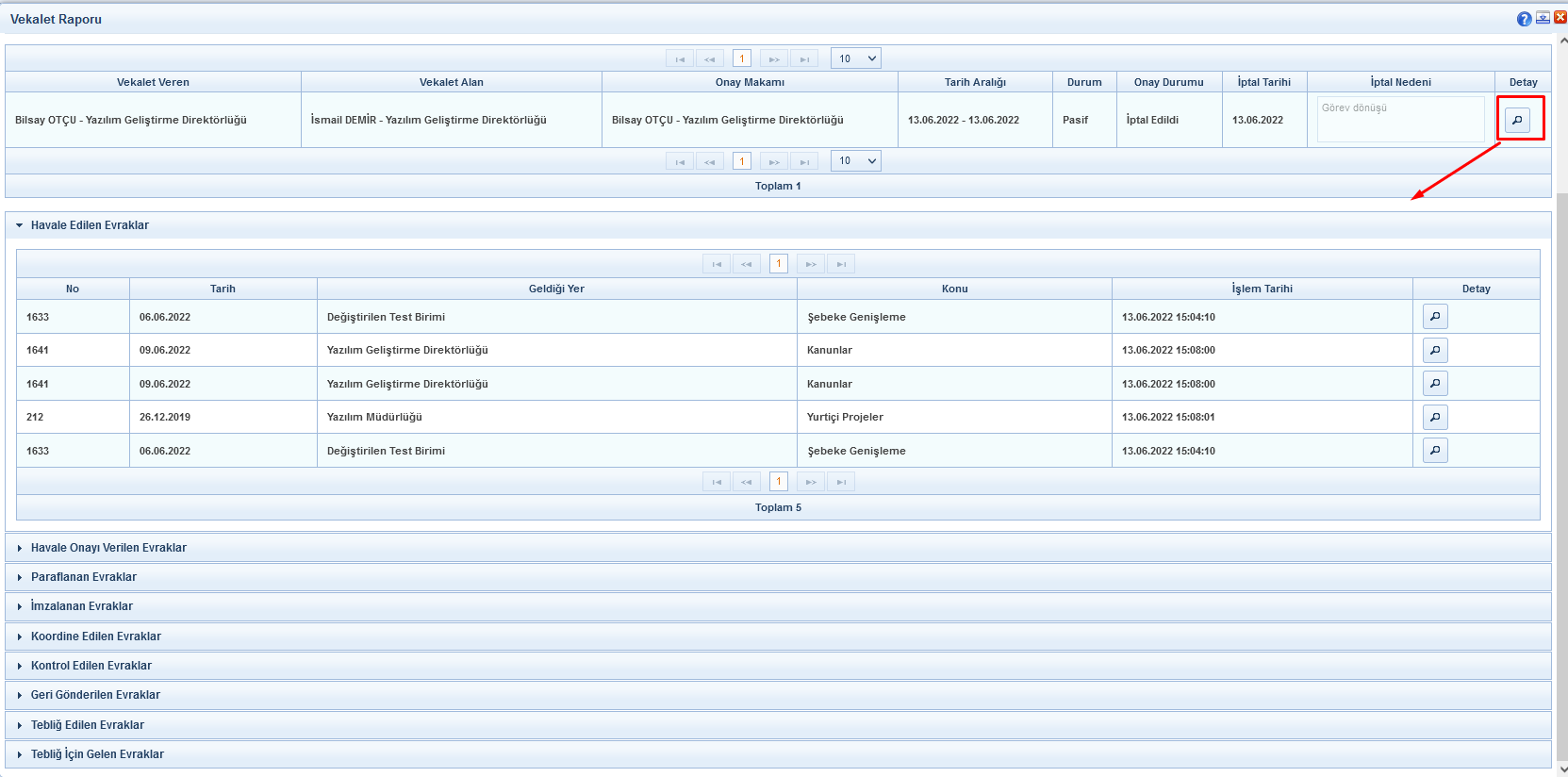The height and width of the screenshot is (777, 1568).
Task: Open the help icon in the title bar
Action: 1524,19
